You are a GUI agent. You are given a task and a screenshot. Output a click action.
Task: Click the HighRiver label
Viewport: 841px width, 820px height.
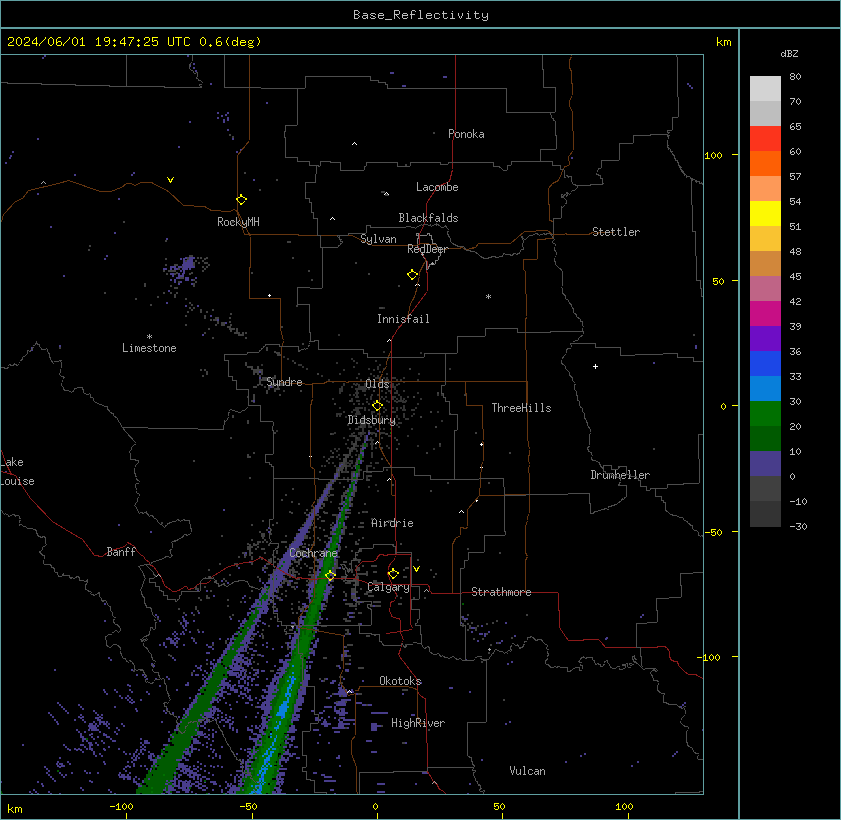point(418,723)
